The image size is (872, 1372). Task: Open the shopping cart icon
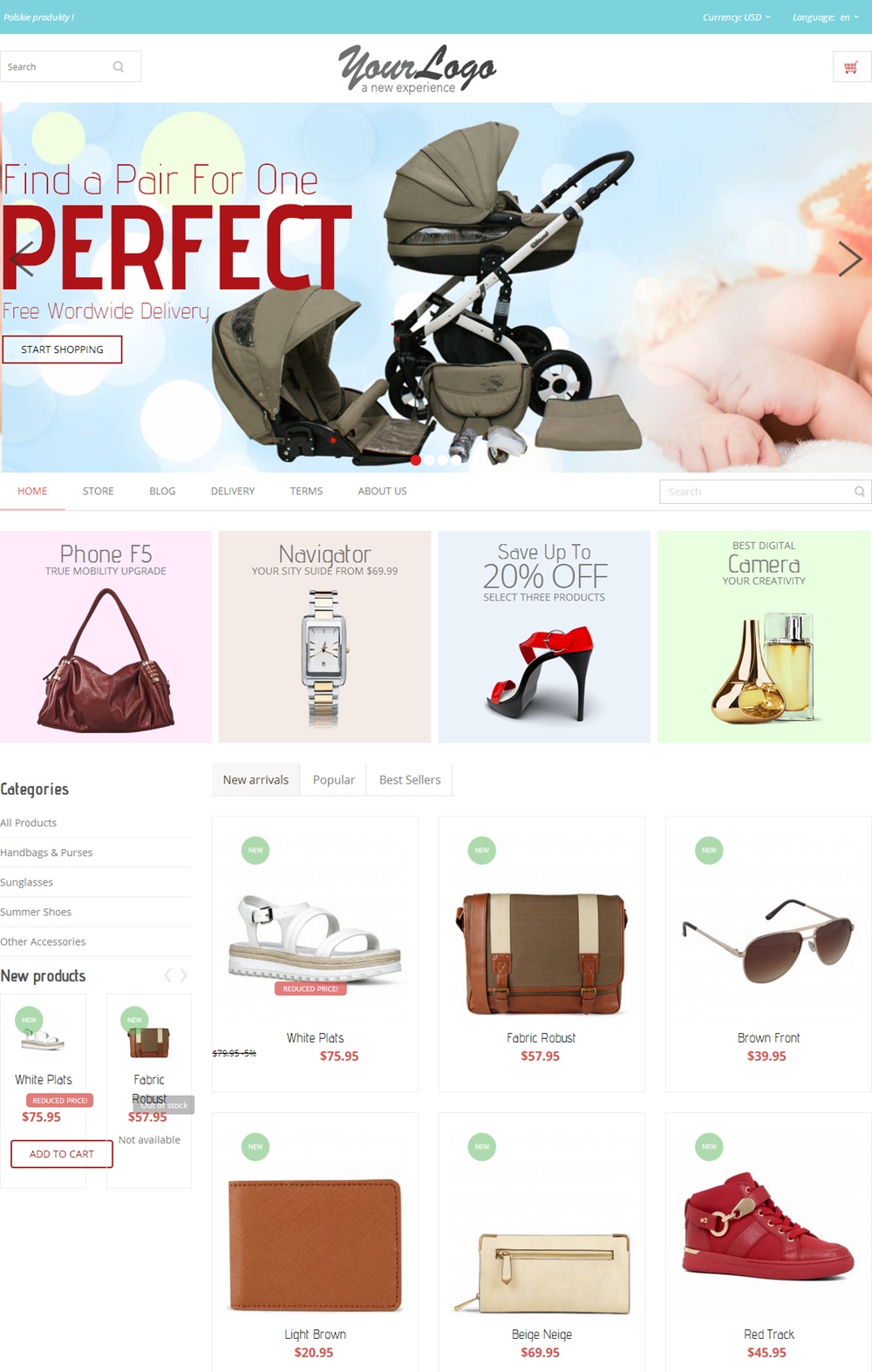(x=852, y=67)
